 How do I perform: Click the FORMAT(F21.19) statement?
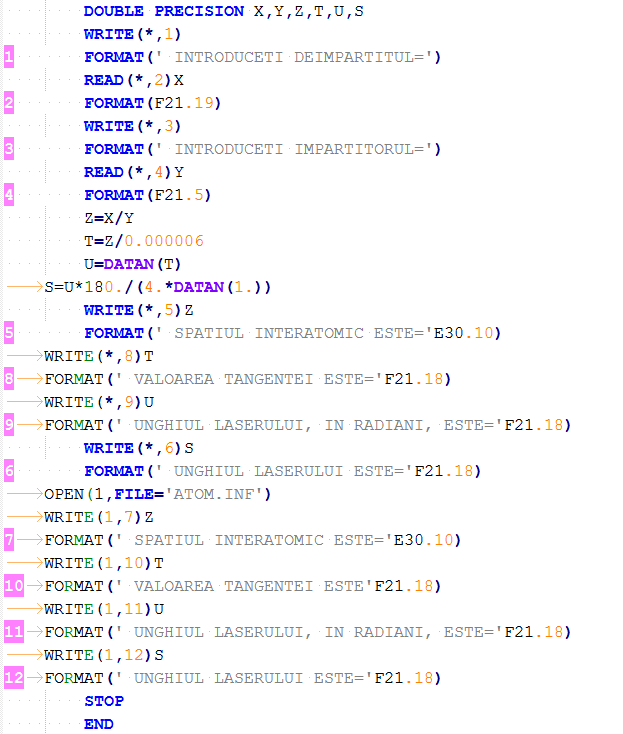click(x=152, y=103)
